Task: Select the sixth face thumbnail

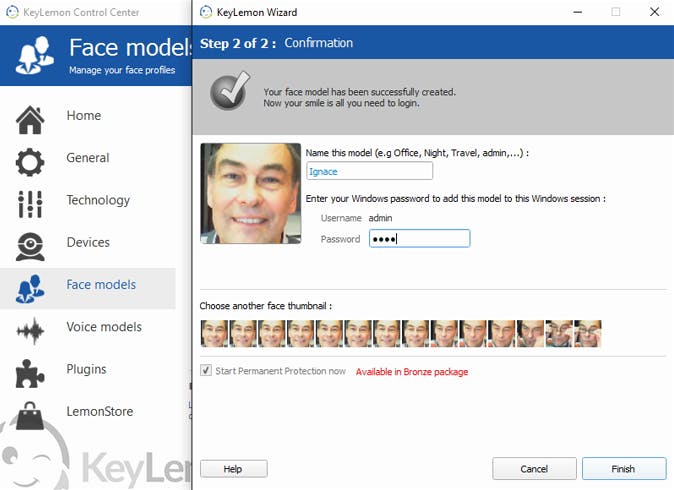Action: 358,334
